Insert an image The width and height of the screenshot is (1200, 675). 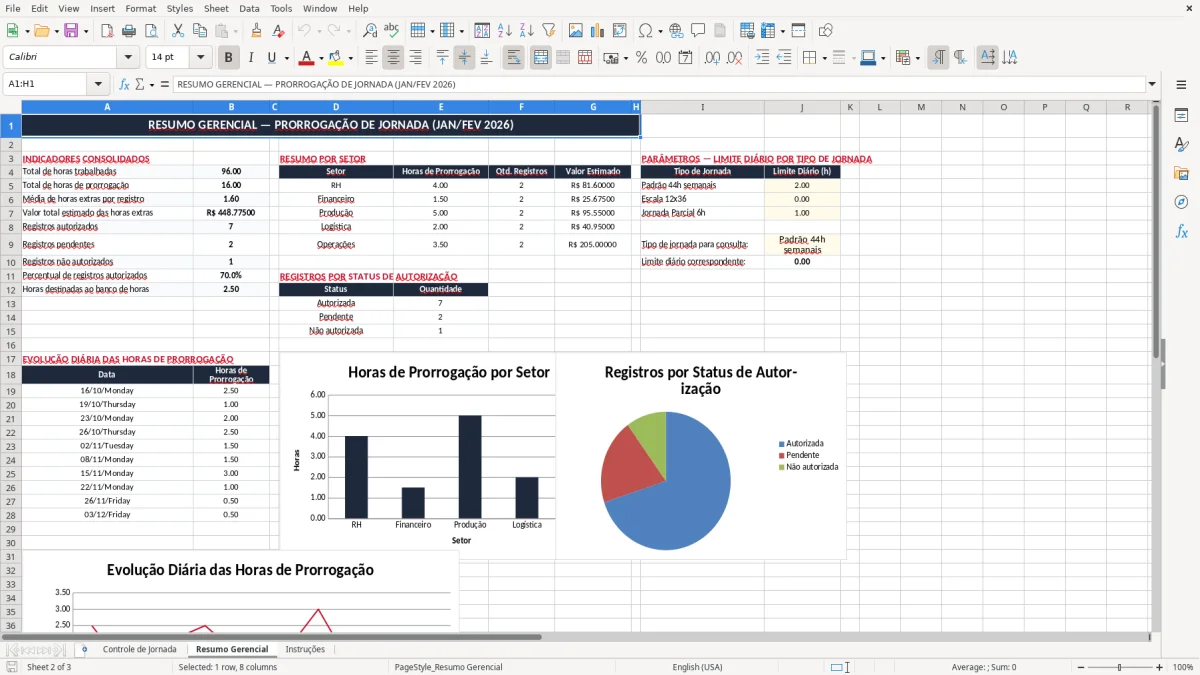pyautogui.click(x=575, y=31)
